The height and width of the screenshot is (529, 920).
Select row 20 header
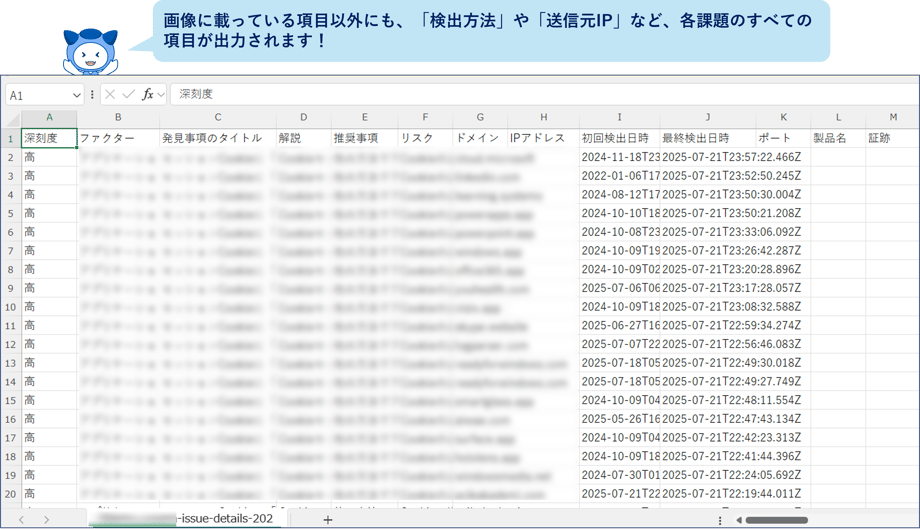point(11,494)
